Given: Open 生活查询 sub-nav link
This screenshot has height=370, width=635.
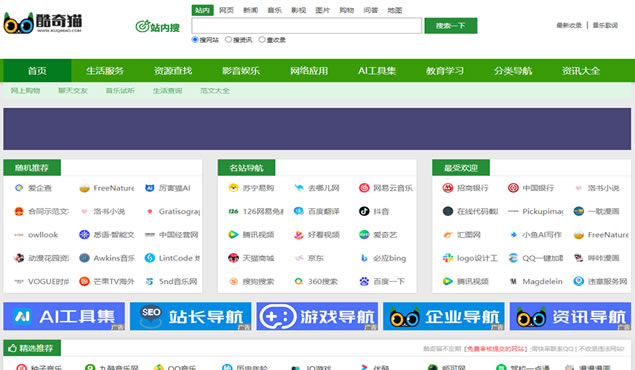Looking at the screenshot, I should point(168,91).
